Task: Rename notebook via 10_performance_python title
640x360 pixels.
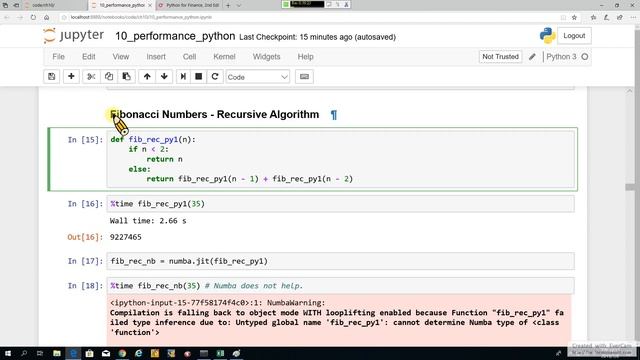Action: coord(175,36)
